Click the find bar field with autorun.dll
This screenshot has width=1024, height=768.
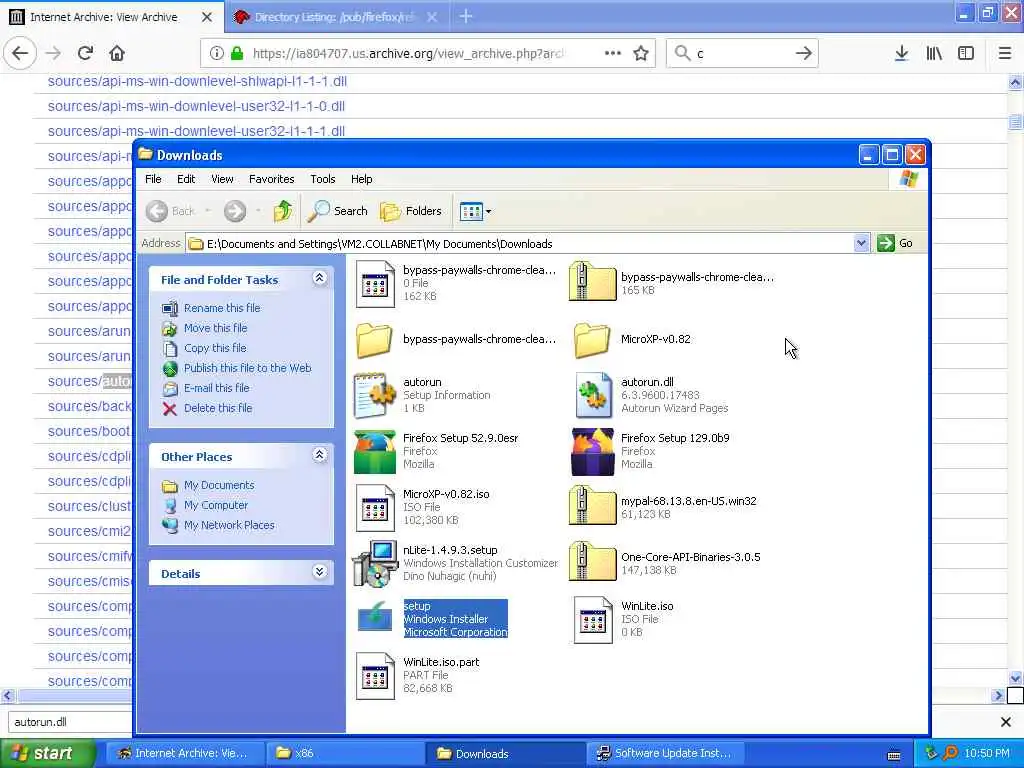click(71, 722)
